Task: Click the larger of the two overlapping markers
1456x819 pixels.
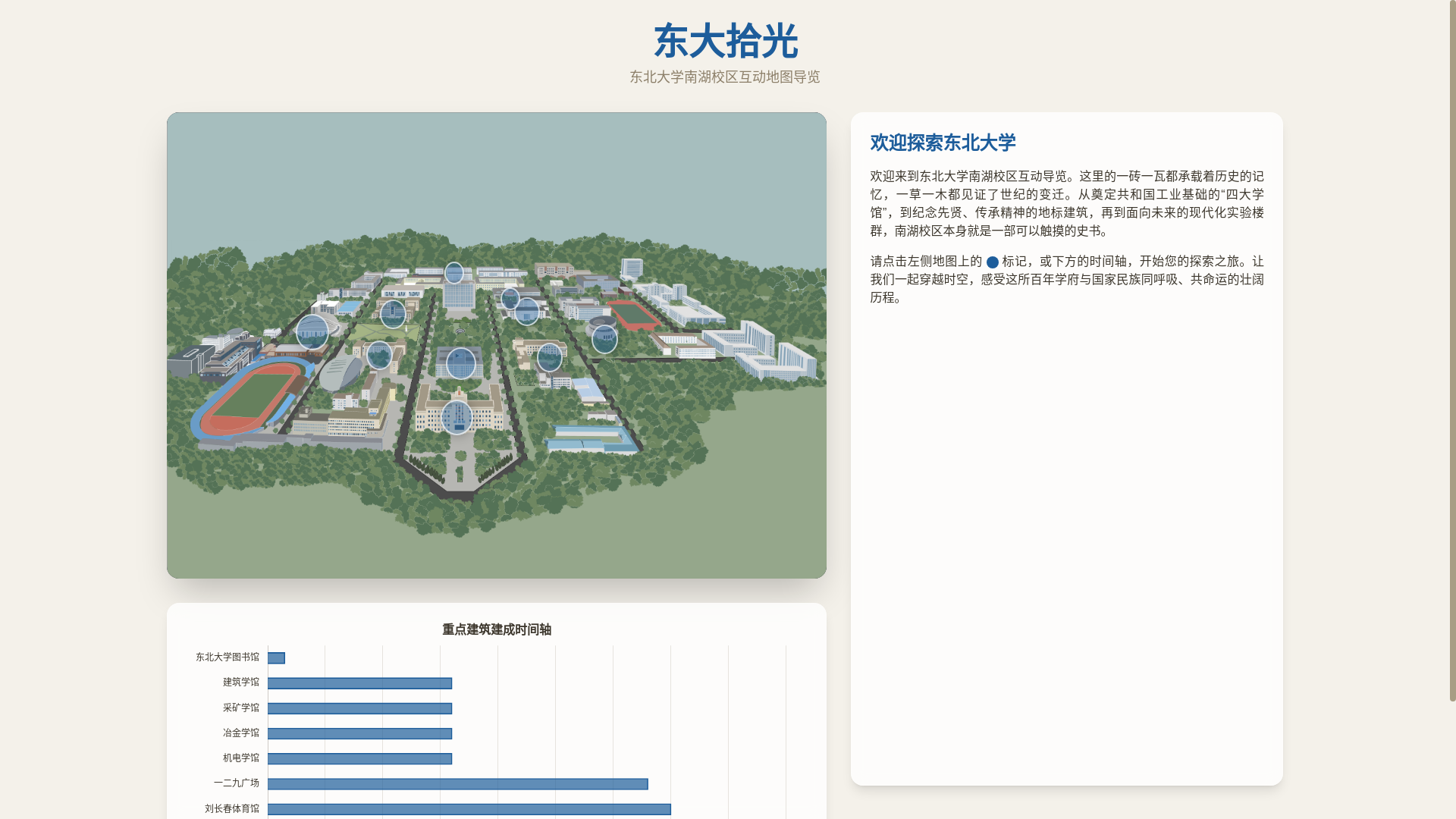Action: (x=527, y=312)
